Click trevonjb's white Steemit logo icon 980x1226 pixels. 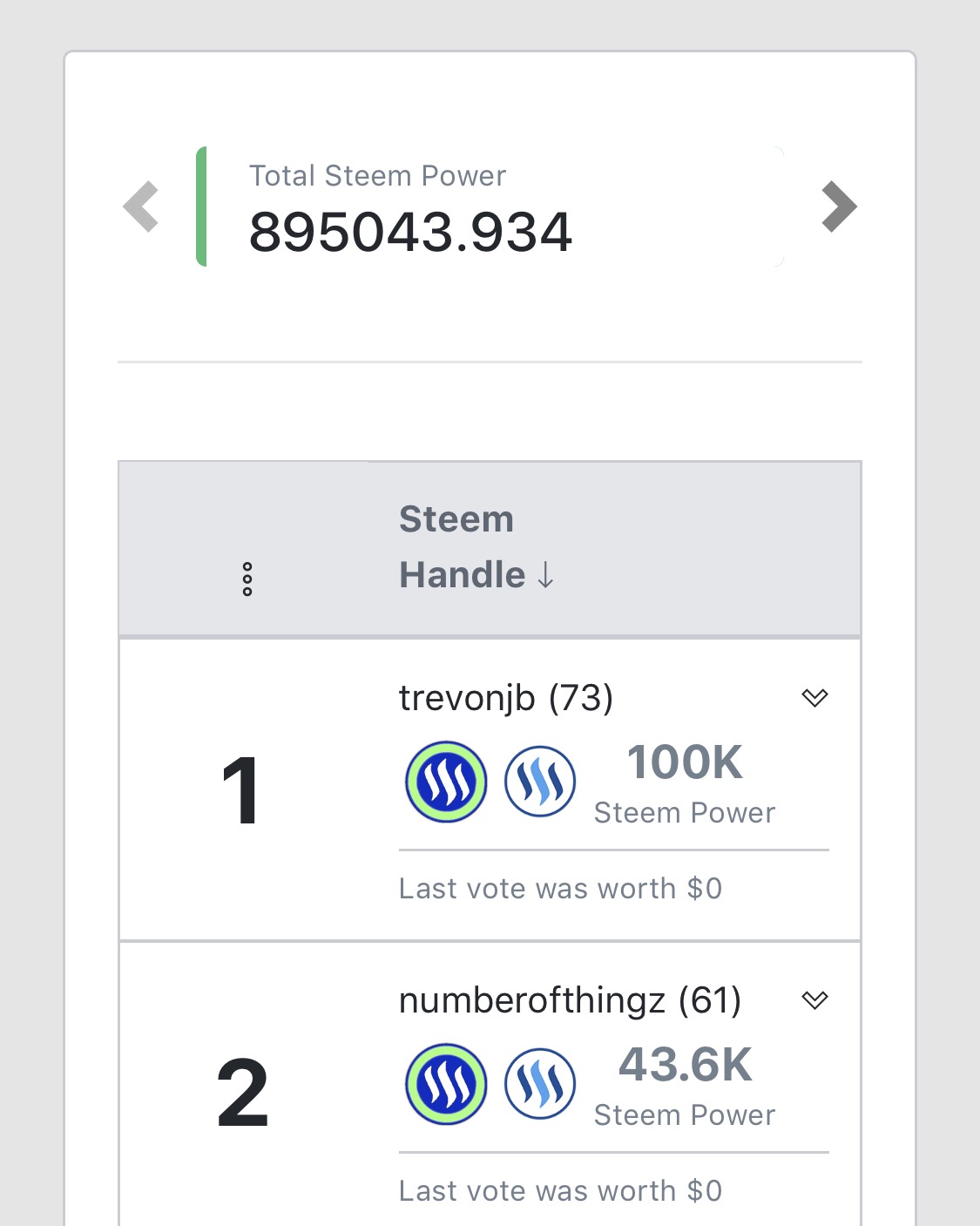click(x=540, y=782)
